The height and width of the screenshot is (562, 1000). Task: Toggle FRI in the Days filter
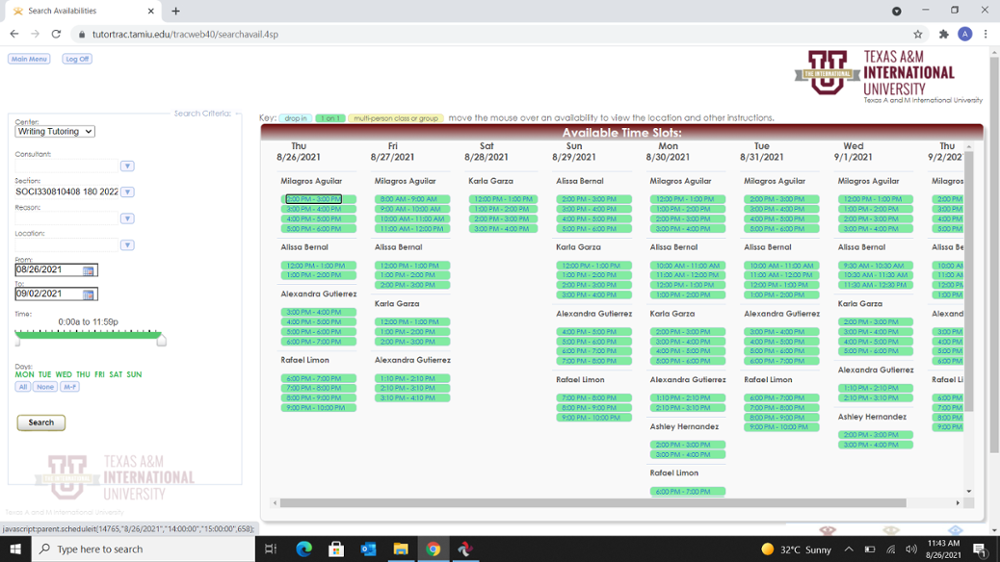coord(99,374)
